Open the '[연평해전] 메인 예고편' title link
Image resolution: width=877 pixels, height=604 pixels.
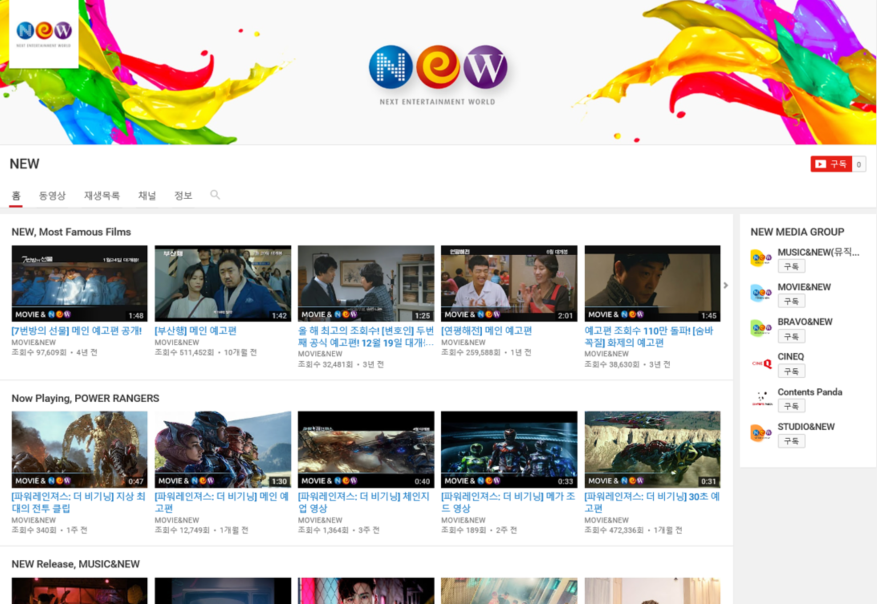coord(487,331)
